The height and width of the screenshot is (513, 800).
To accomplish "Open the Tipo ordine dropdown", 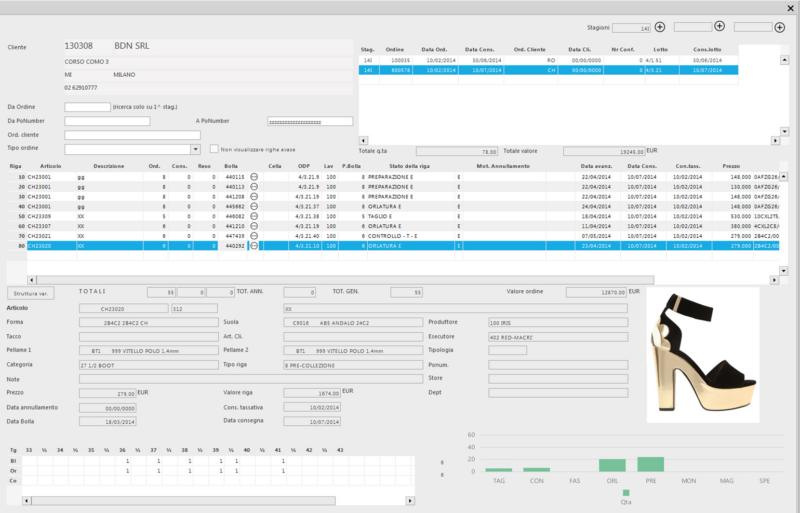I will click(195, 149).
